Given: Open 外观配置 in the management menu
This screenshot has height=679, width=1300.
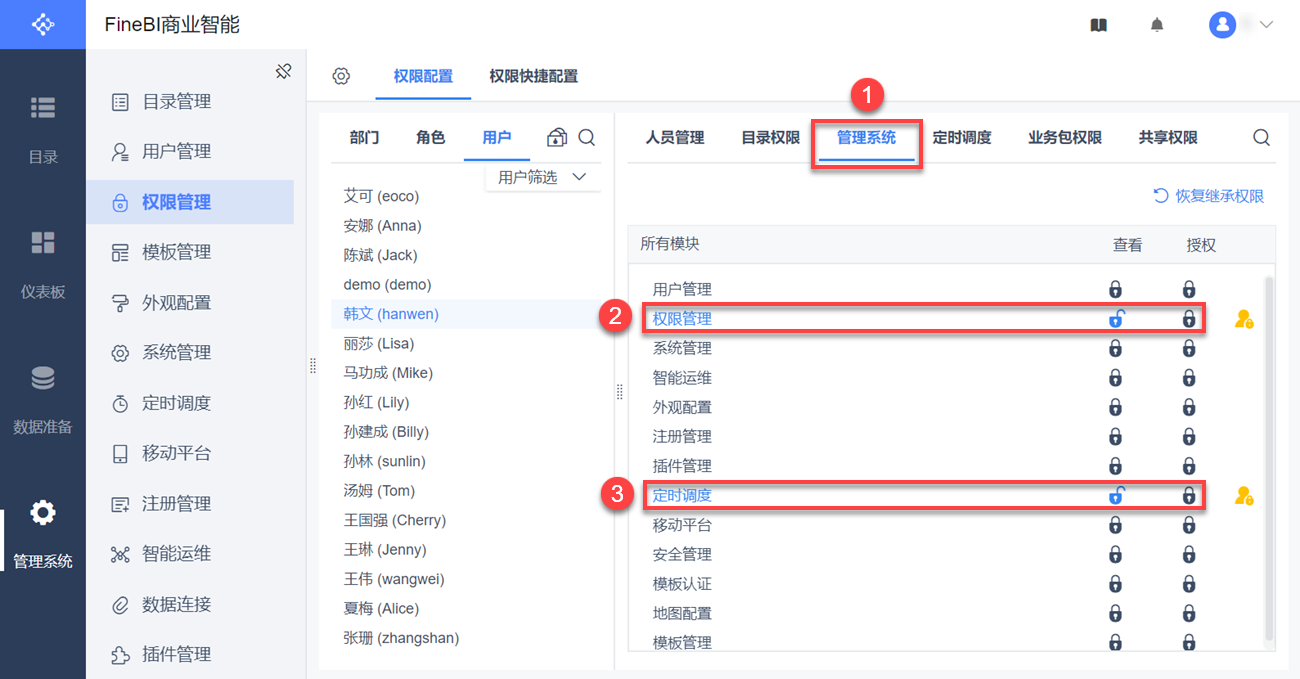Looking at the screenshot, I should click(190, 303).
